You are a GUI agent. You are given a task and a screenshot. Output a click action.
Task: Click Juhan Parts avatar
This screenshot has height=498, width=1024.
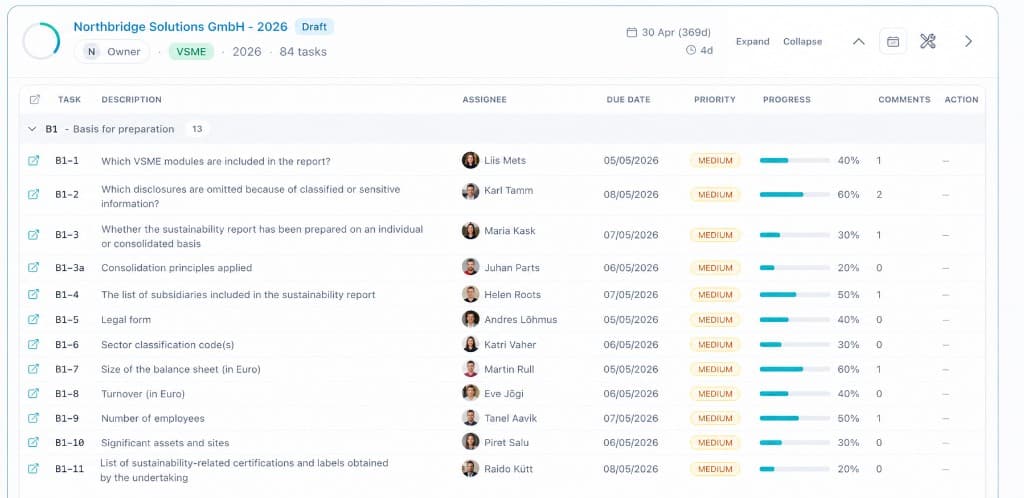[470, 267]
